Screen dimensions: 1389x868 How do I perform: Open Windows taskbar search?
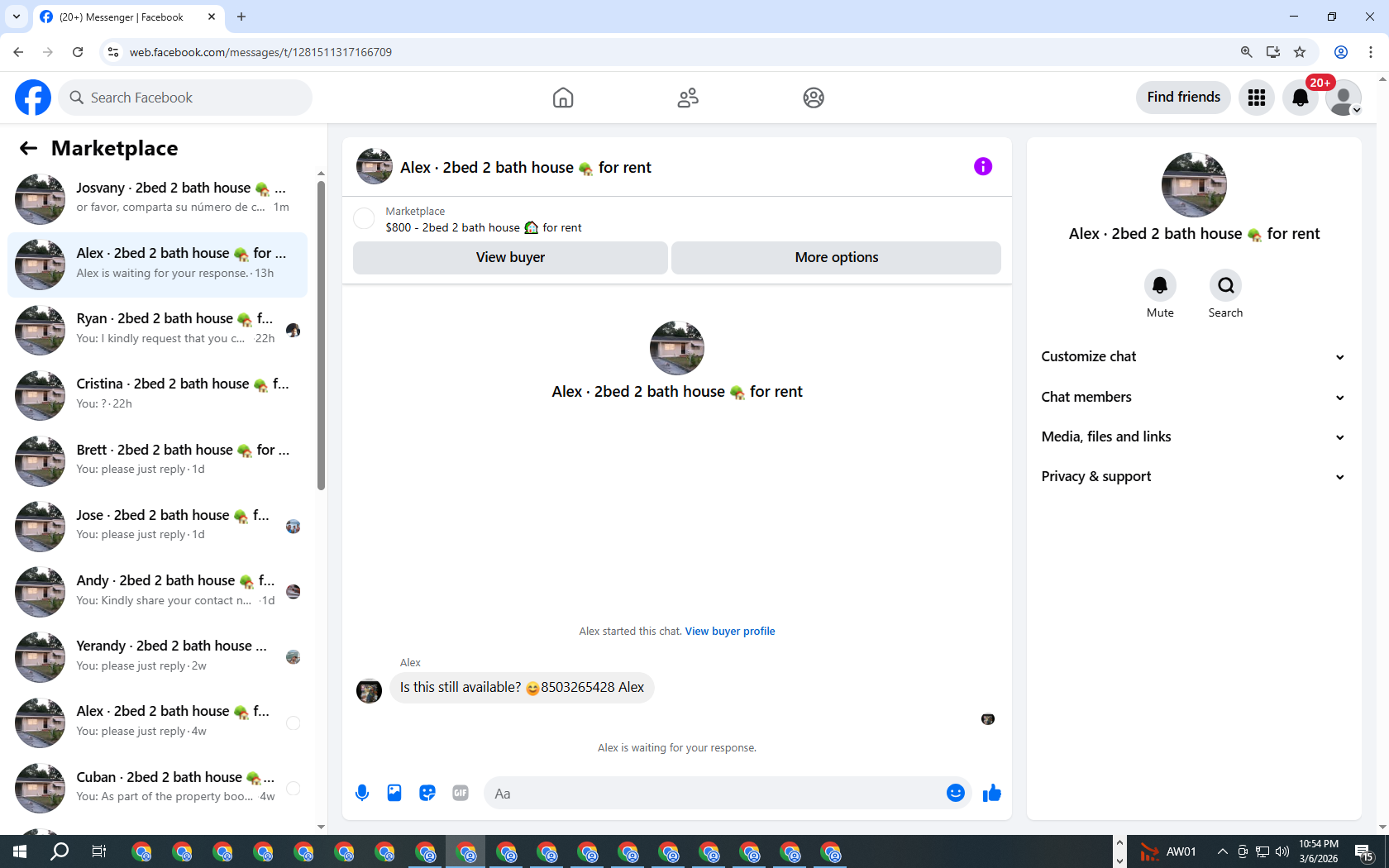(60, 851)
